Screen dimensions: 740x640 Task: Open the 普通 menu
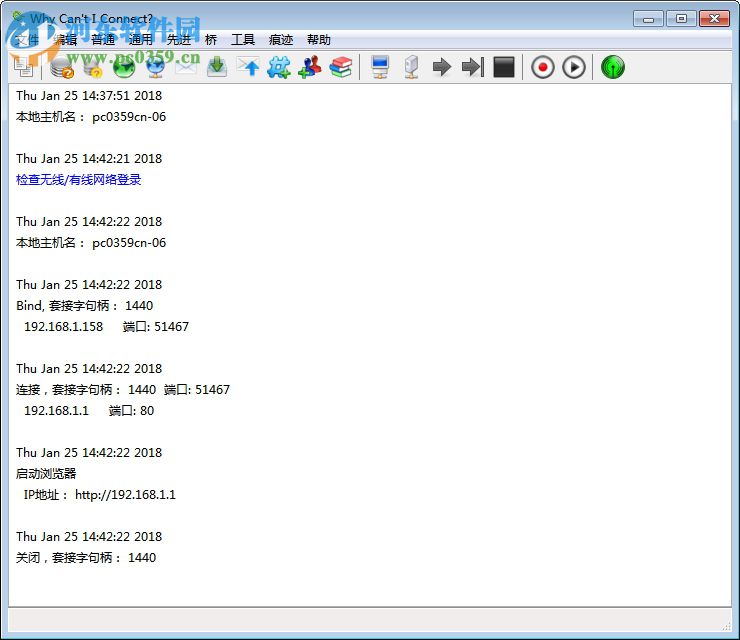(103, 40)
